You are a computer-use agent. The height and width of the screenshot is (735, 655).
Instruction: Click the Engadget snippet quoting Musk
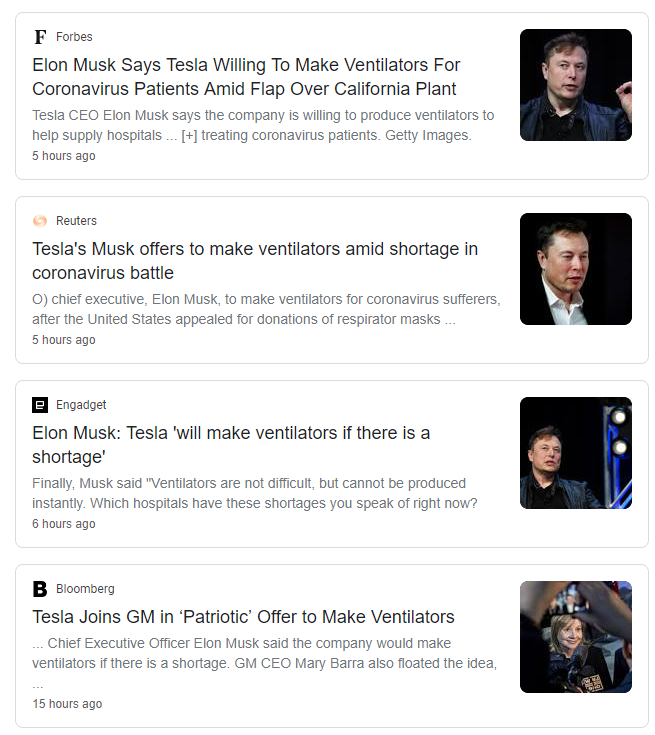coord(255,493)
